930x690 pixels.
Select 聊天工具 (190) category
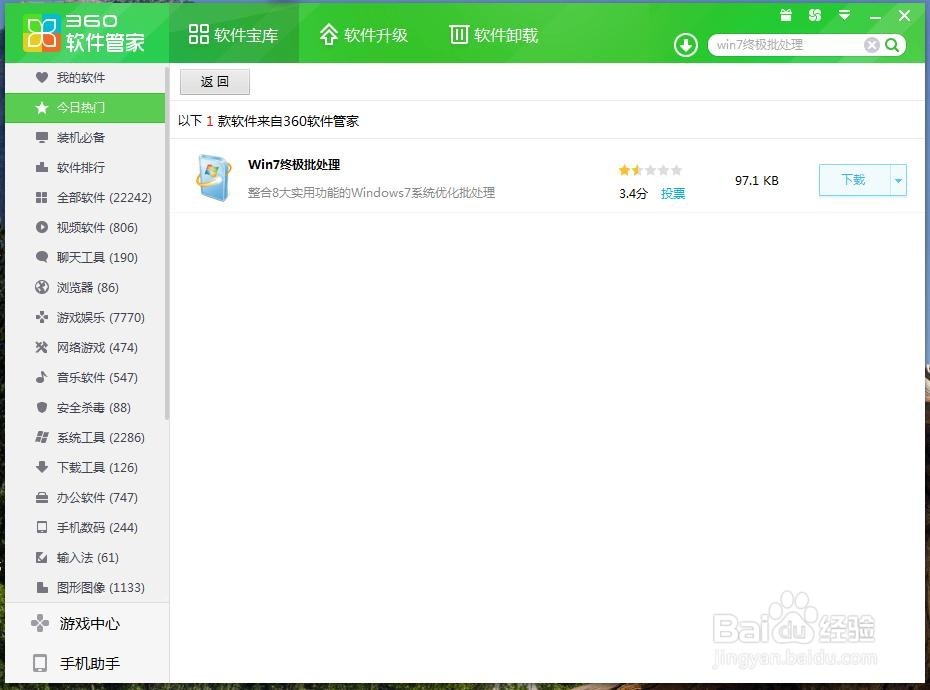coord(85,257)
